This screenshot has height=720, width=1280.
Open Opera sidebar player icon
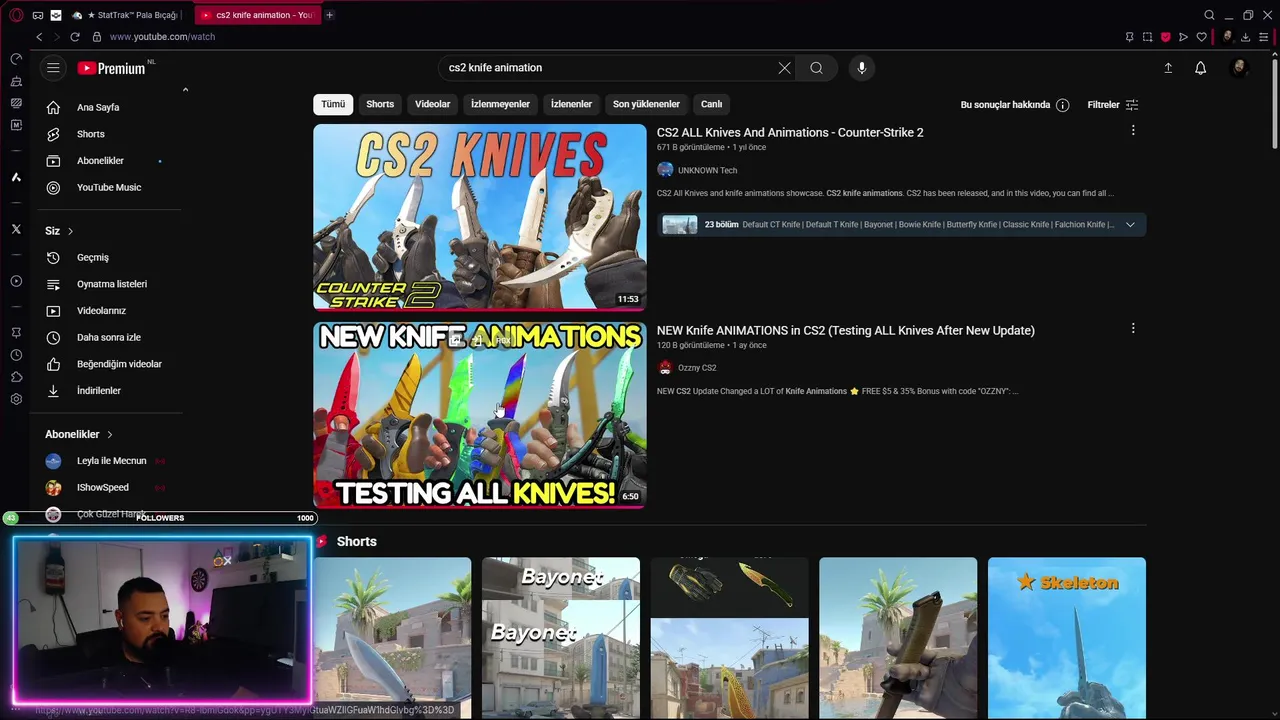coord(16,281)
